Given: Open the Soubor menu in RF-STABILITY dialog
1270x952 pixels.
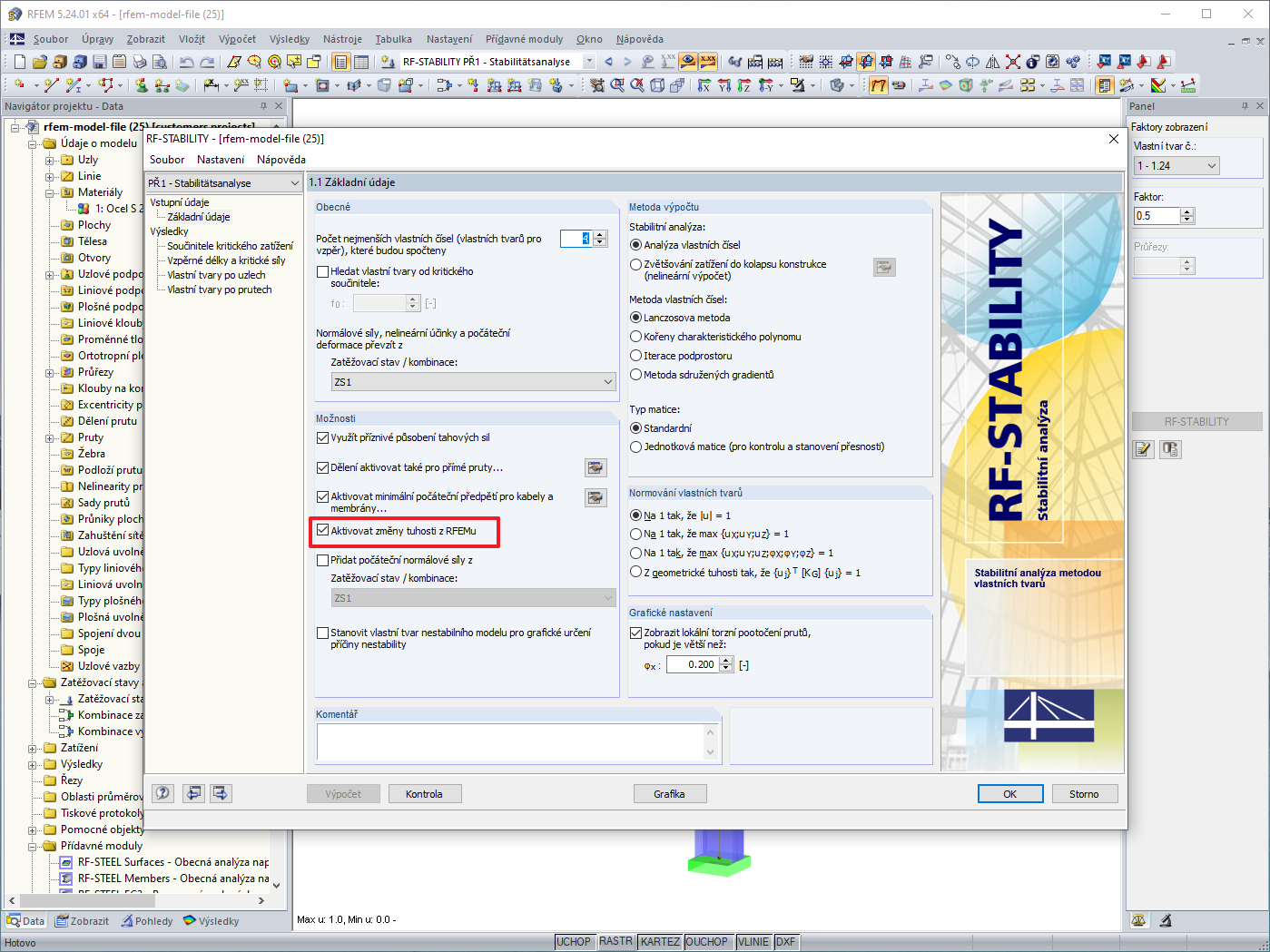Looking at the screenshot, I should [167, 160].
